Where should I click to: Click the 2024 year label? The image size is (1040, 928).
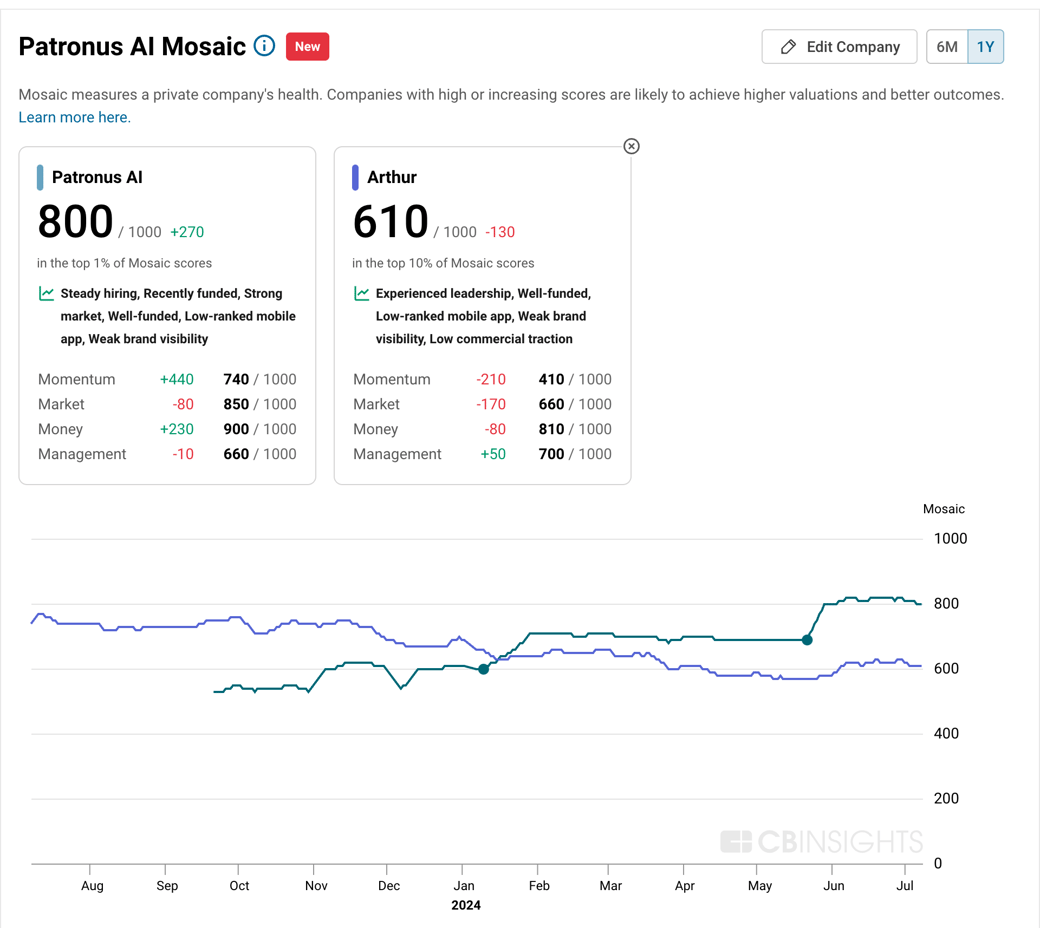466,905
